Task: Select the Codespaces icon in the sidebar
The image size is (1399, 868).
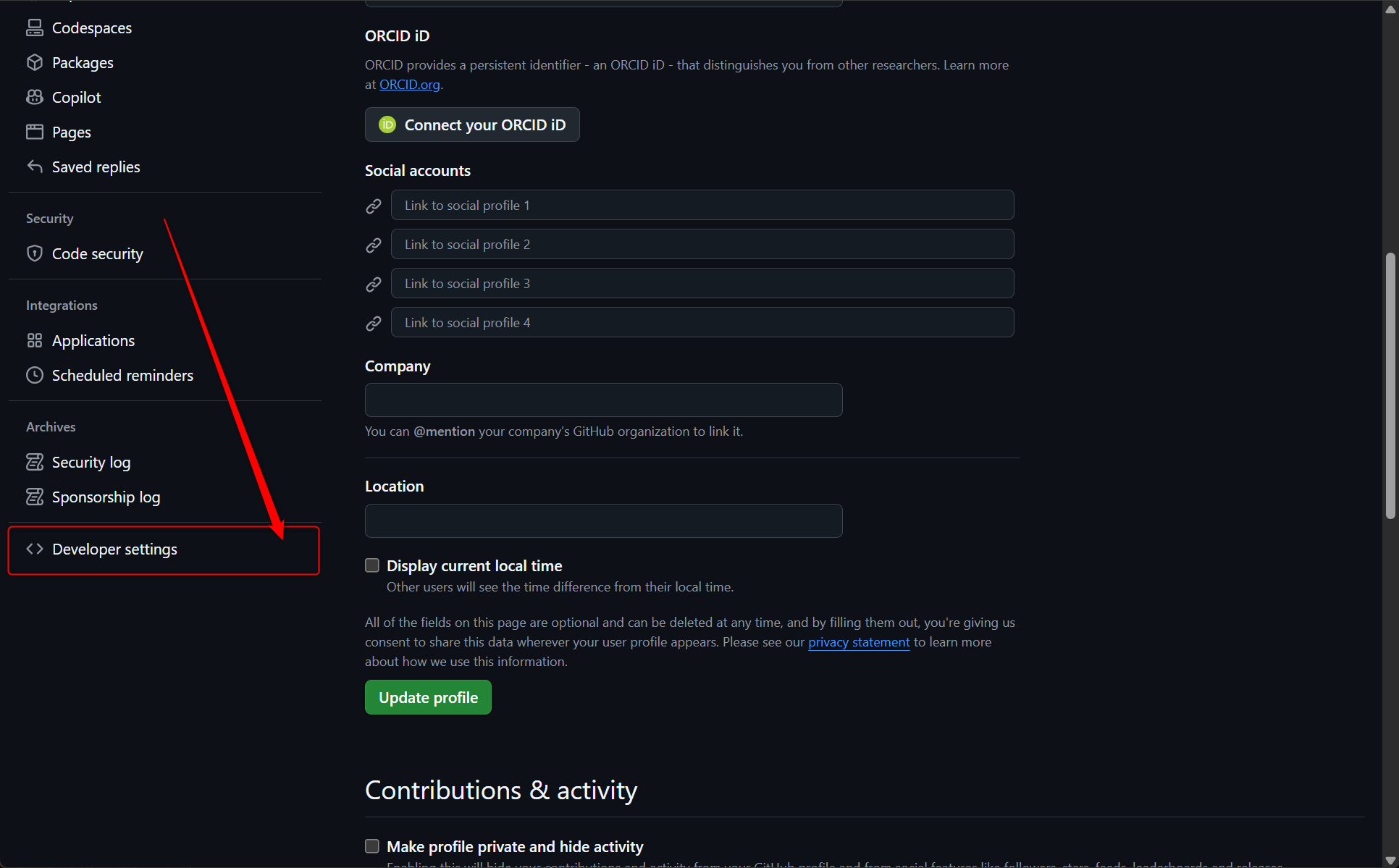Action: pos(34,27)
